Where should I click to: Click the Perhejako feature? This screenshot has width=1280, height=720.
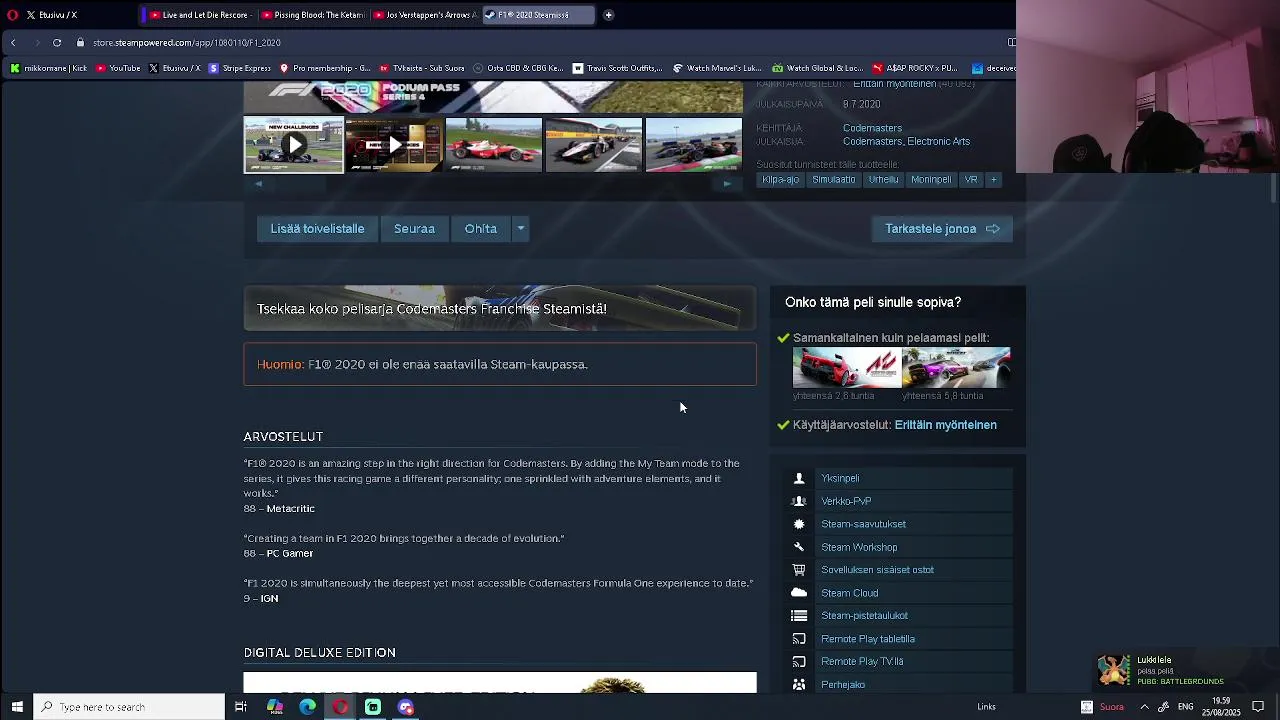tap(897, 684)
